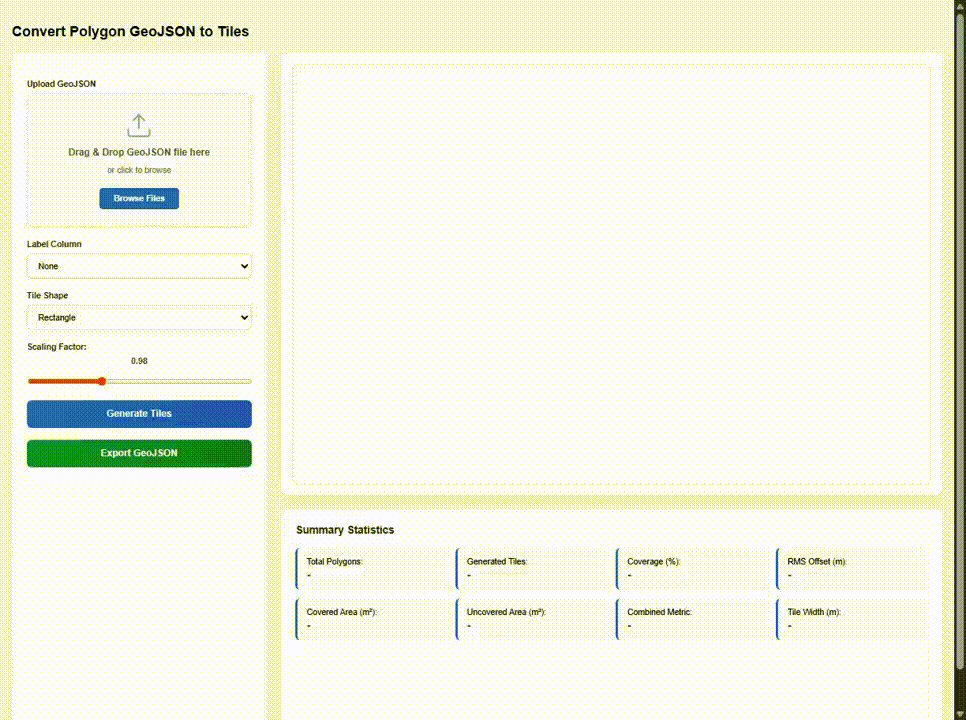Click the Scaling Factor slider handle
Screen dimensions: 966x720
coord(101,381)
